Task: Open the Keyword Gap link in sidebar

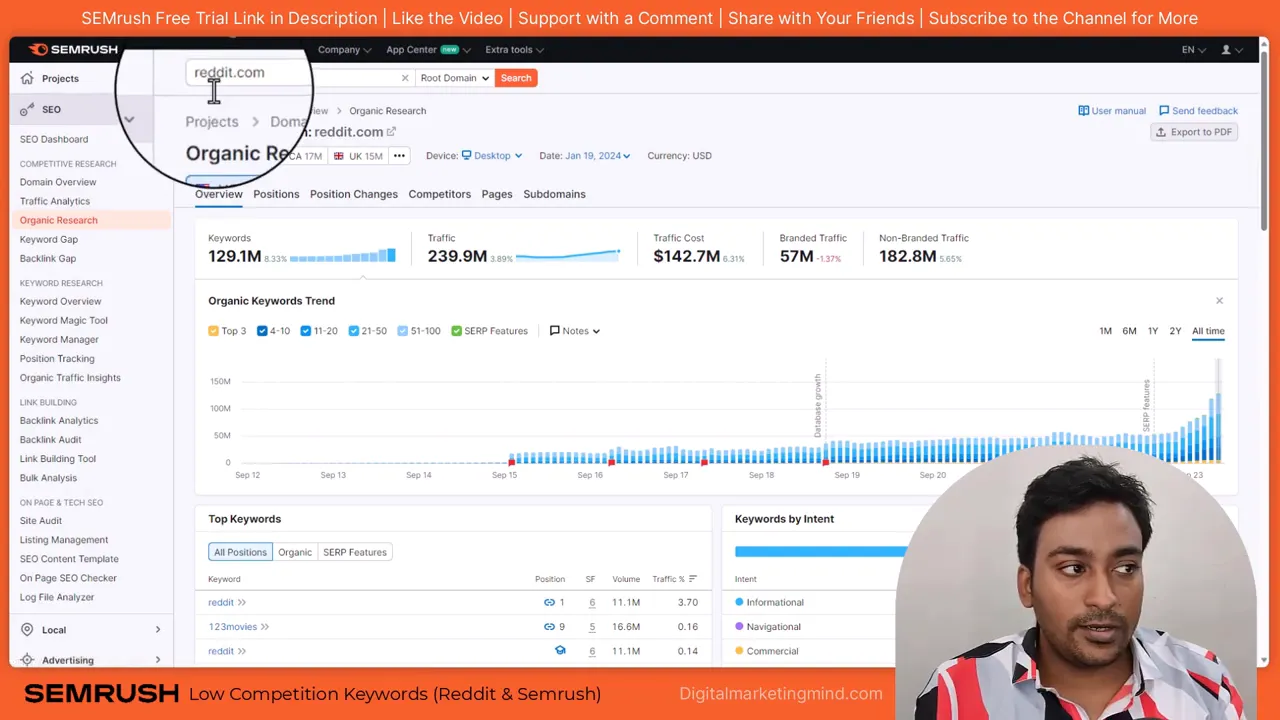Action: click(x=48, y=239)
